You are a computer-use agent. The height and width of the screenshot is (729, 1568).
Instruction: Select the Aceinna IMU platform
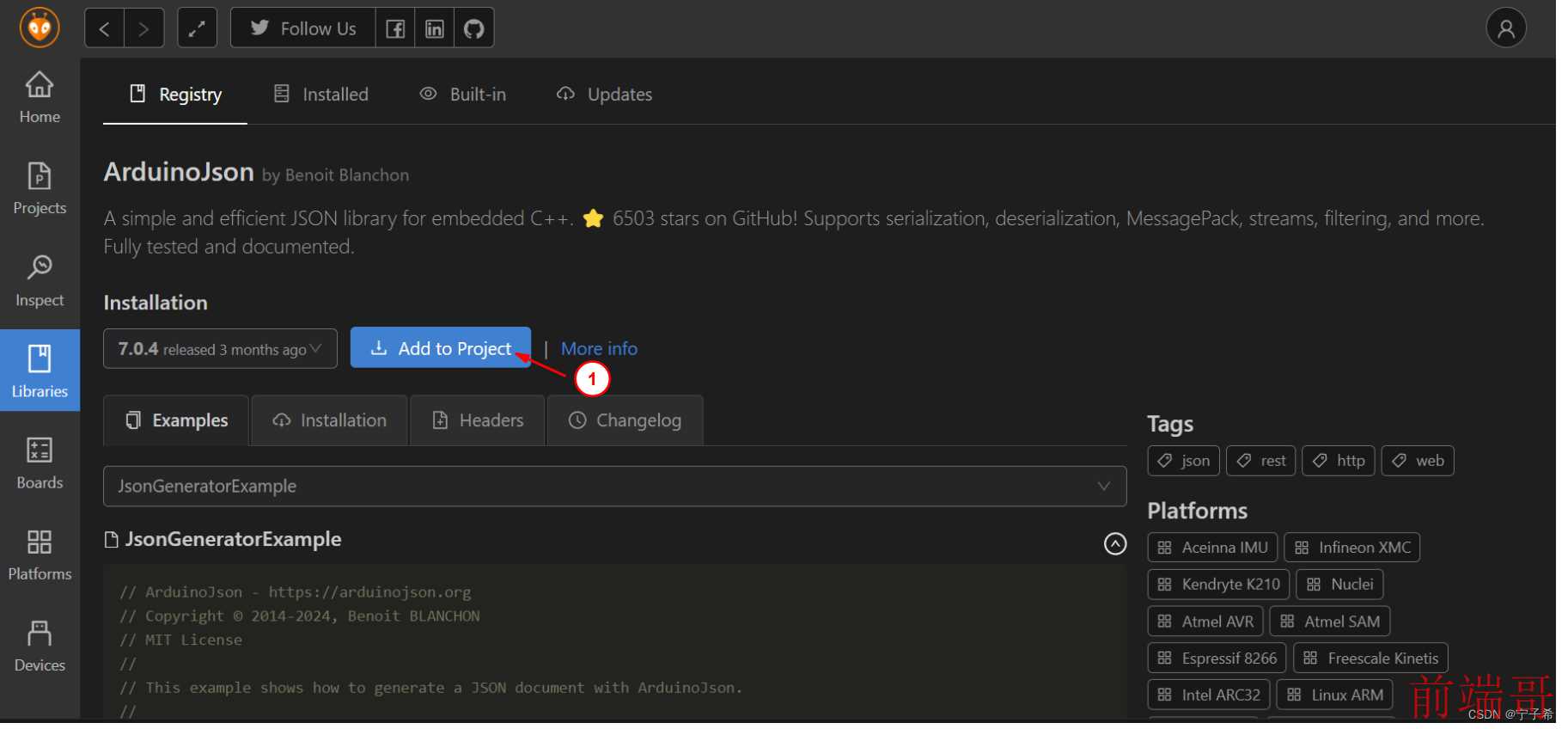(1212, 548)
